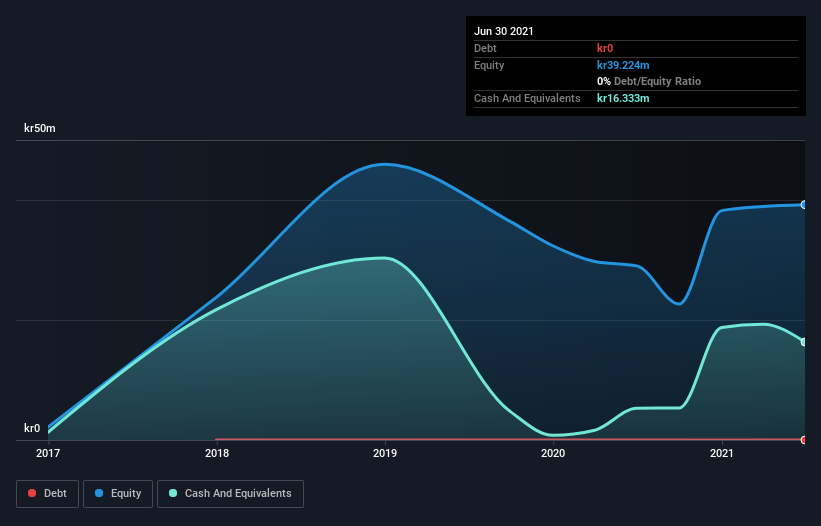The image size is (821, 526).
Task: Click the kr16.333m Cash value
Action: pyautogui.click(x=623, y=98)
